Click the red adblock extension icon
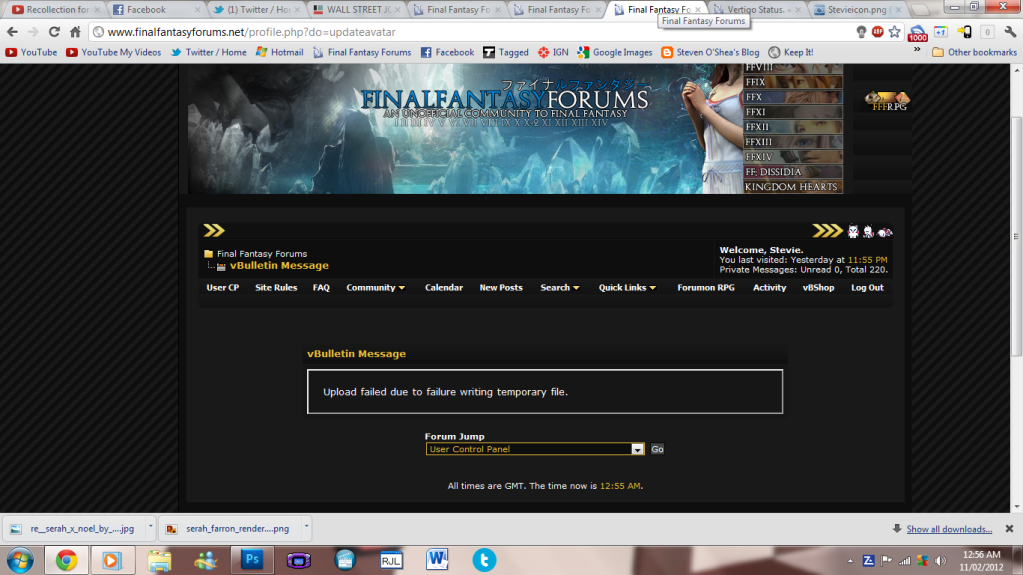1023x575 pixels. (878, 31)
